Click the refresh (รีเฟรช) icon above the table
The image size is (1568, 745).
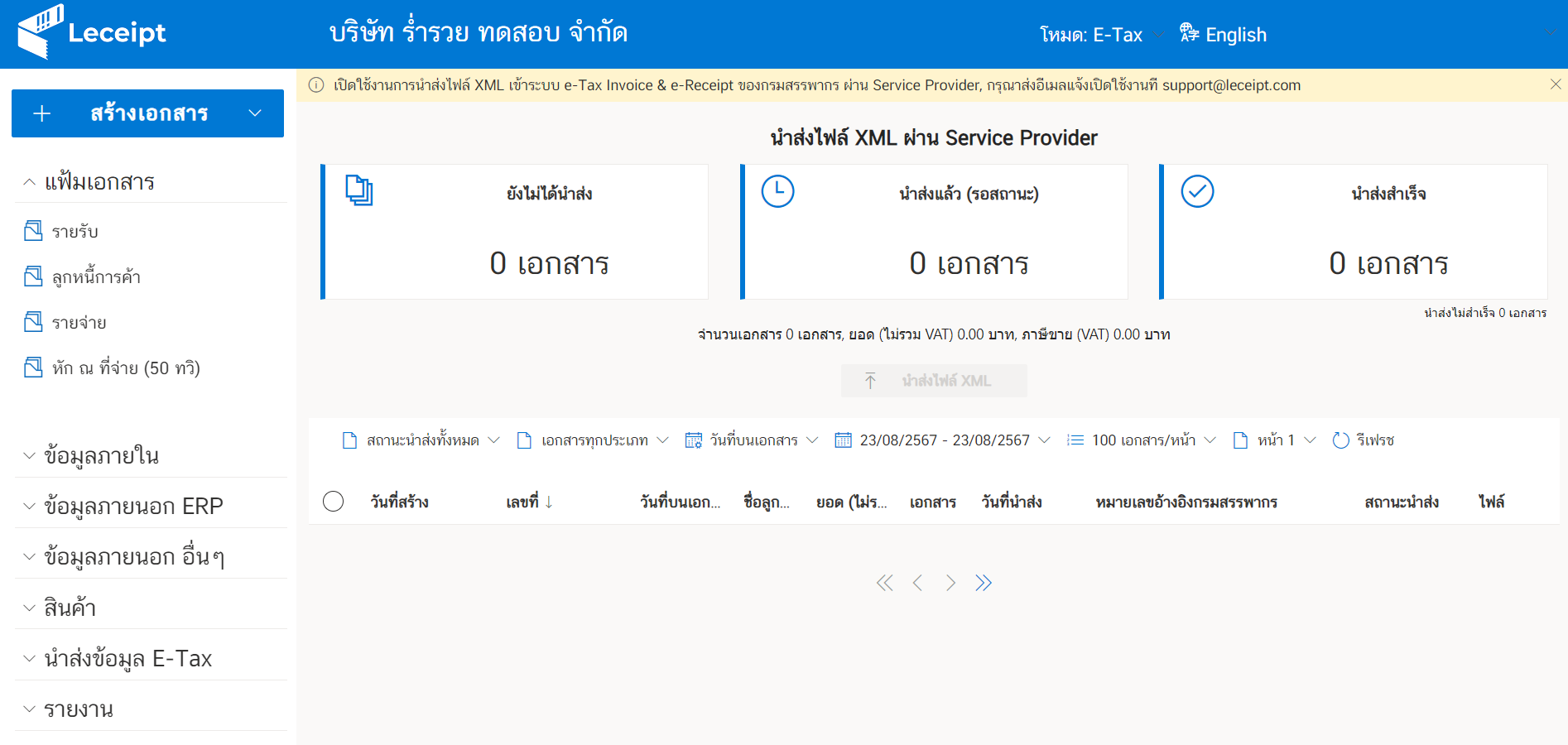pyautogui.click(x=1342, y=440)
